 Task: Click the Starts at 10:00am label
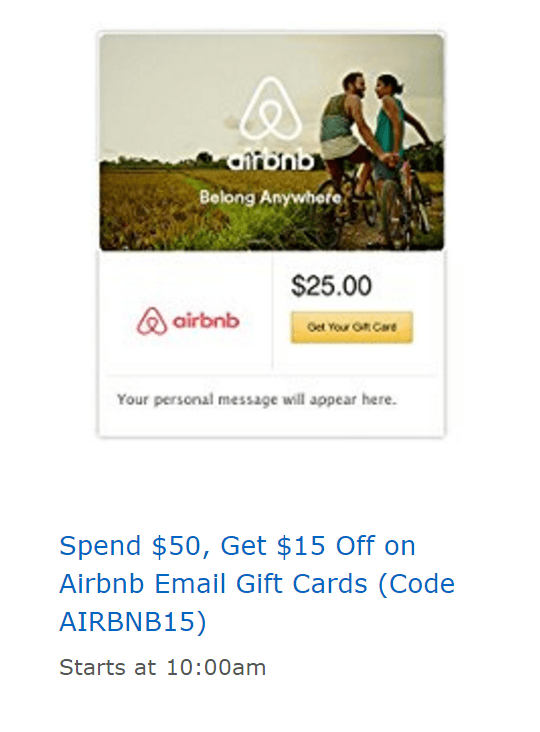162,668
